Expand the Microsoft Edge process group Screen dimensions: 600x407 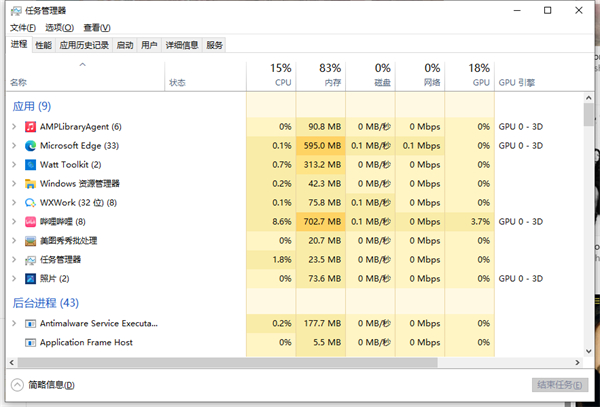13,146
